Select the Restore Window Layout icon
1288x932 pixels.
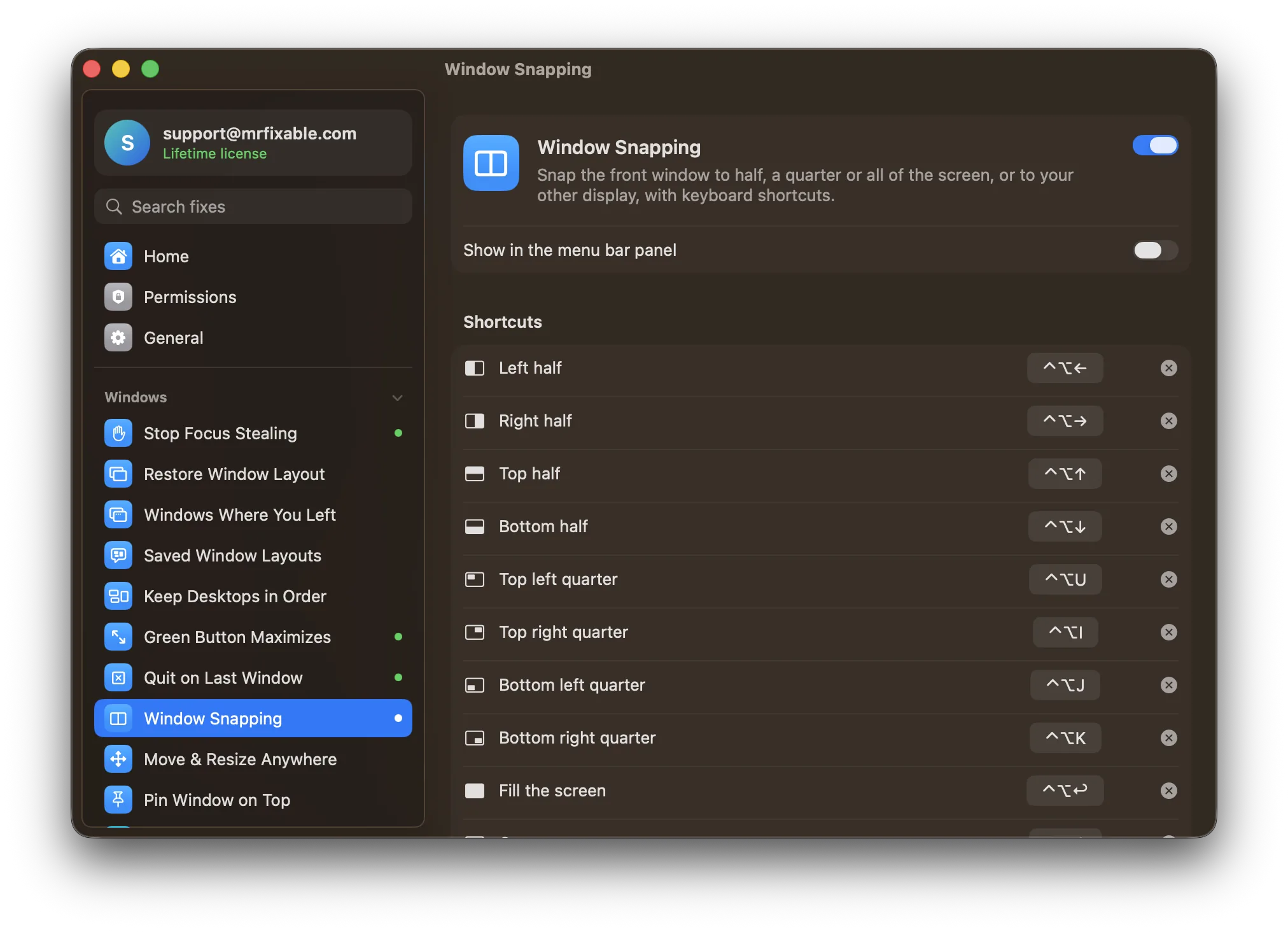coord(118,474)
